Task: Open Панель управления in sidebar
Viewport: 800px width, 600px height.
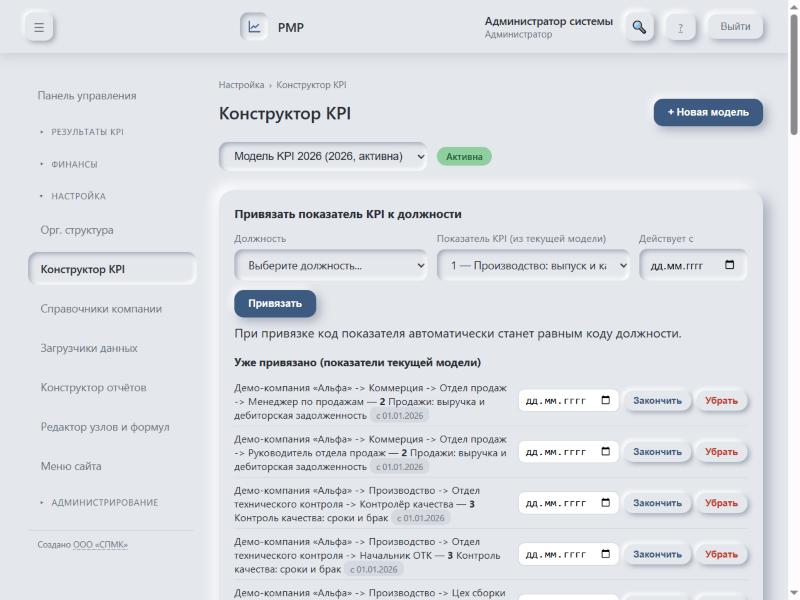Action: 87,95
